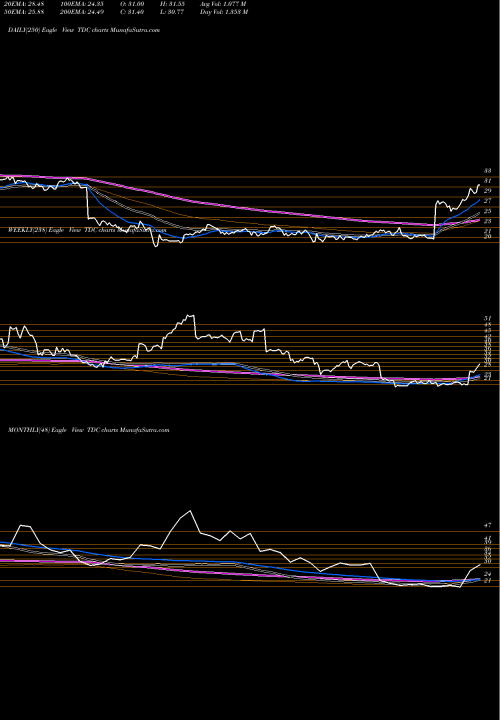Screen dimensions: 500x720
Task: Click the weekly chart's highest price peak
Action: [x=188, y=315]
